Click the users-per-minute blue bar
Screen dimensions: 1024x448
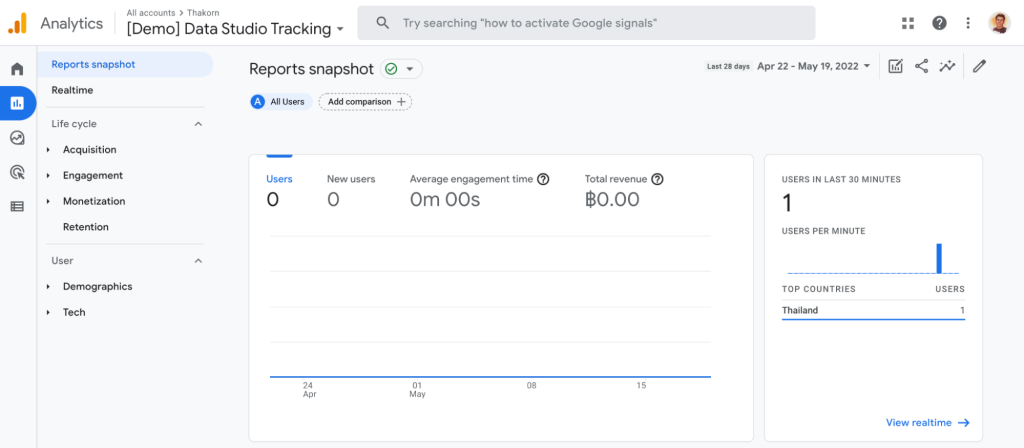click(x=939, y=258)
